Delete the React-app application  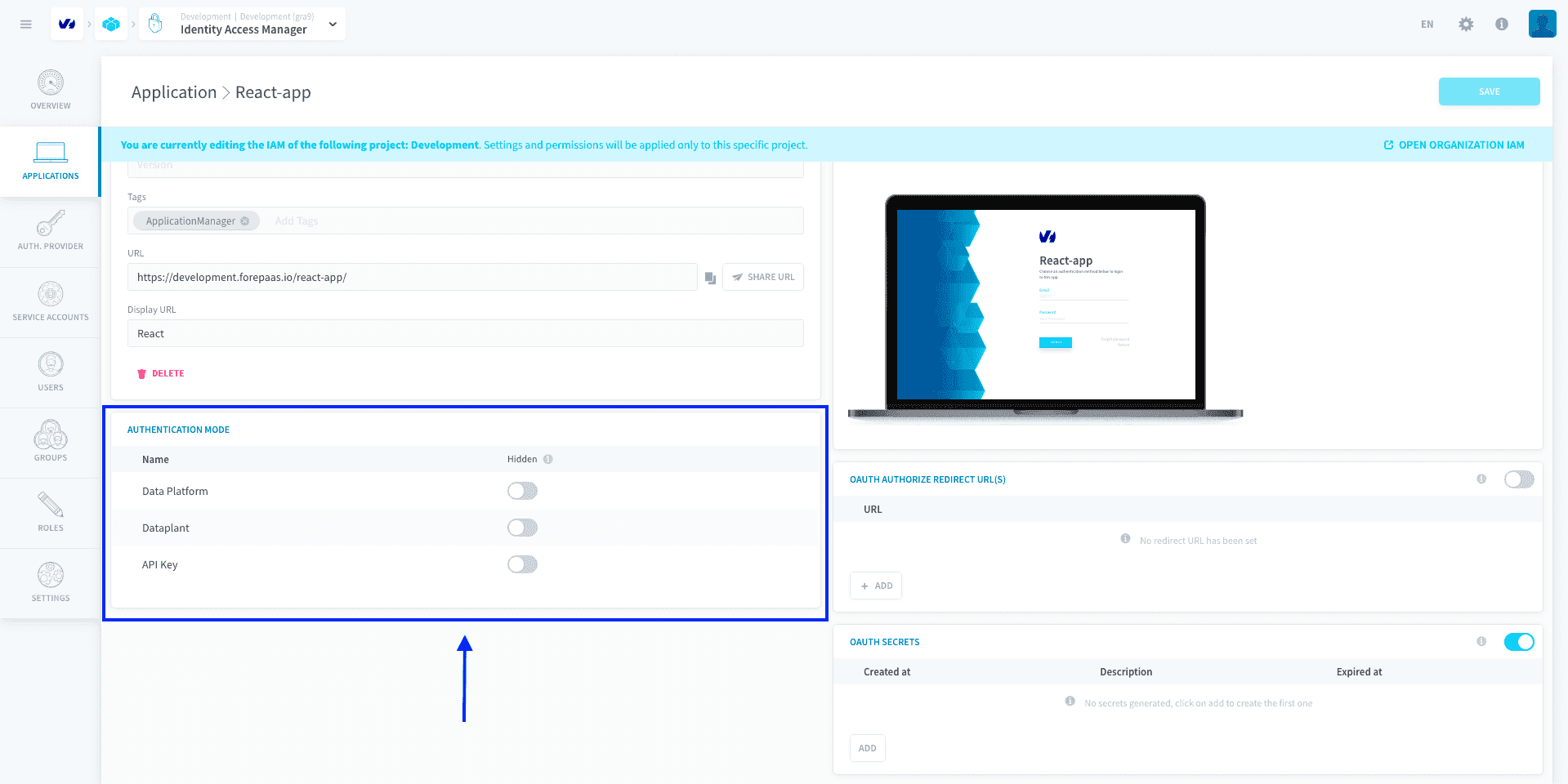click(x=160, y=373)
